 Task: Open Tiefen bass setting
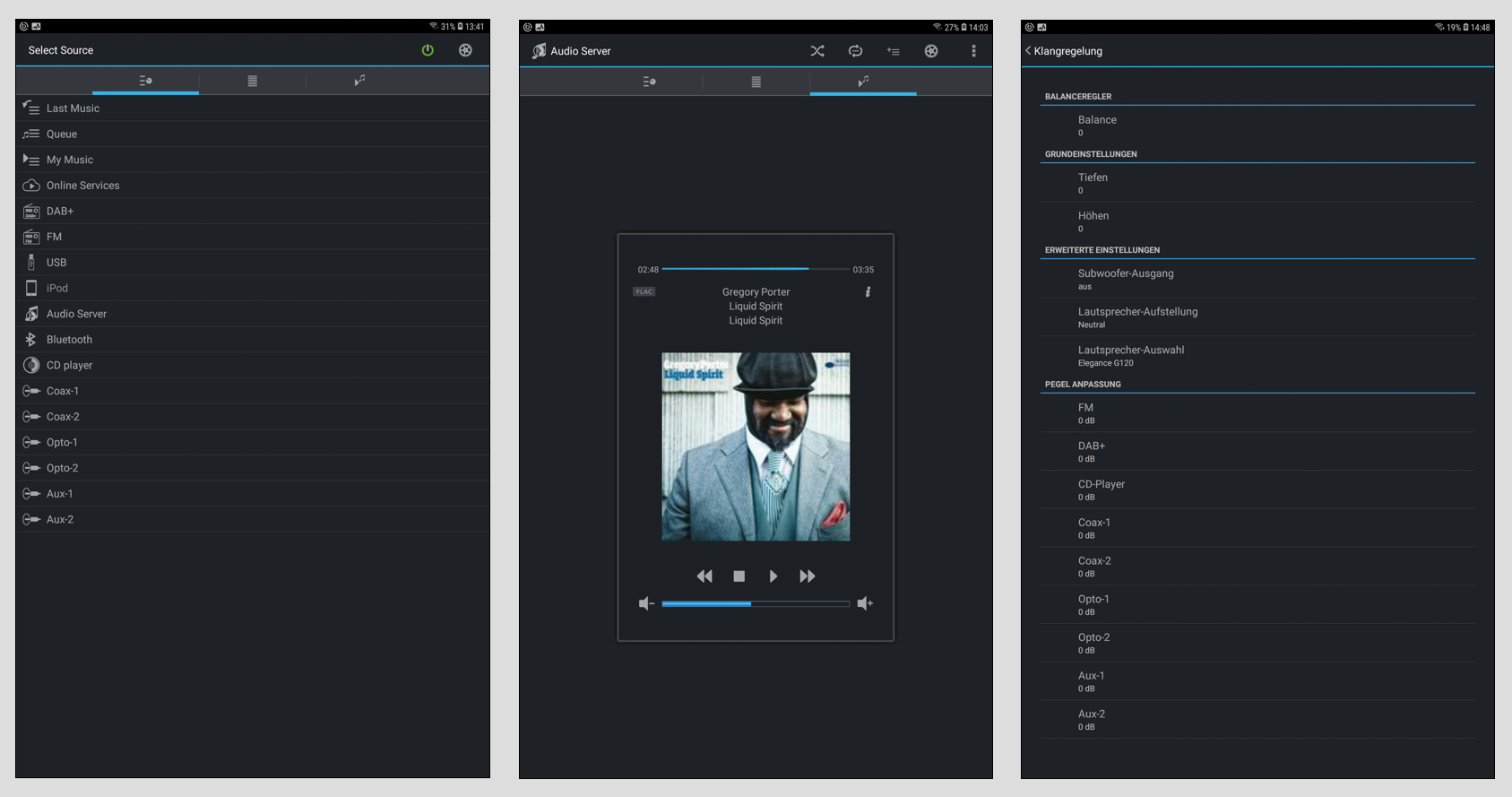point(1257,183)
